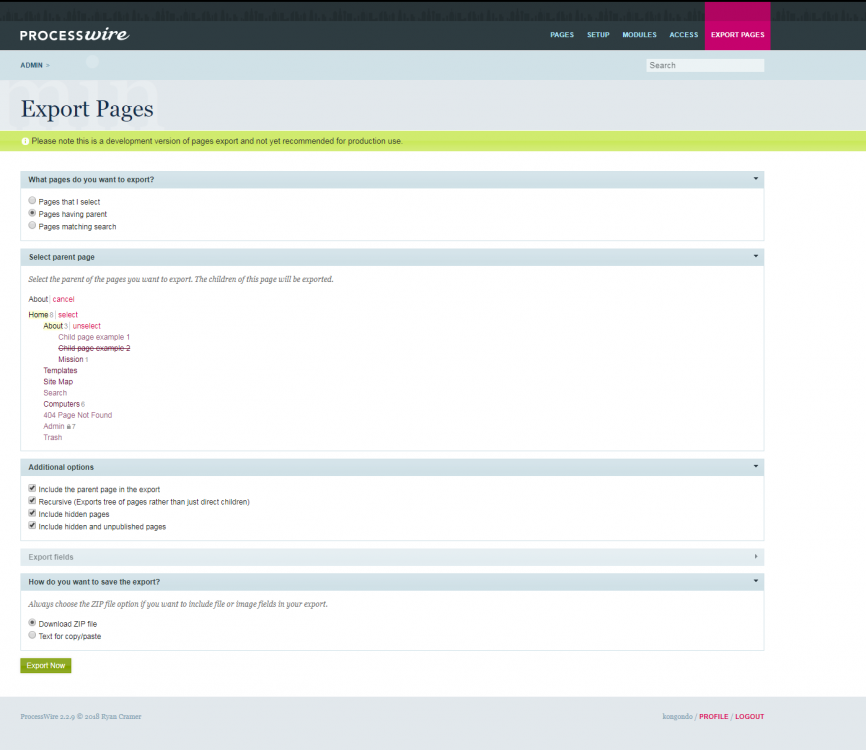
Task: Click the info icon in the green notice
Action: [x=25, y=141]
